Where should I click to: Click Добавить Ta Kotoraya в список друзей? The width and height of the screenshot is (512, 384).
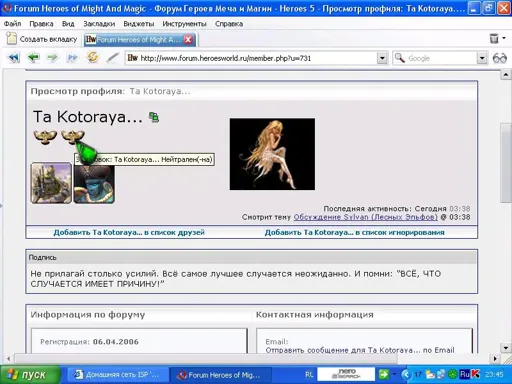point(129,232)
